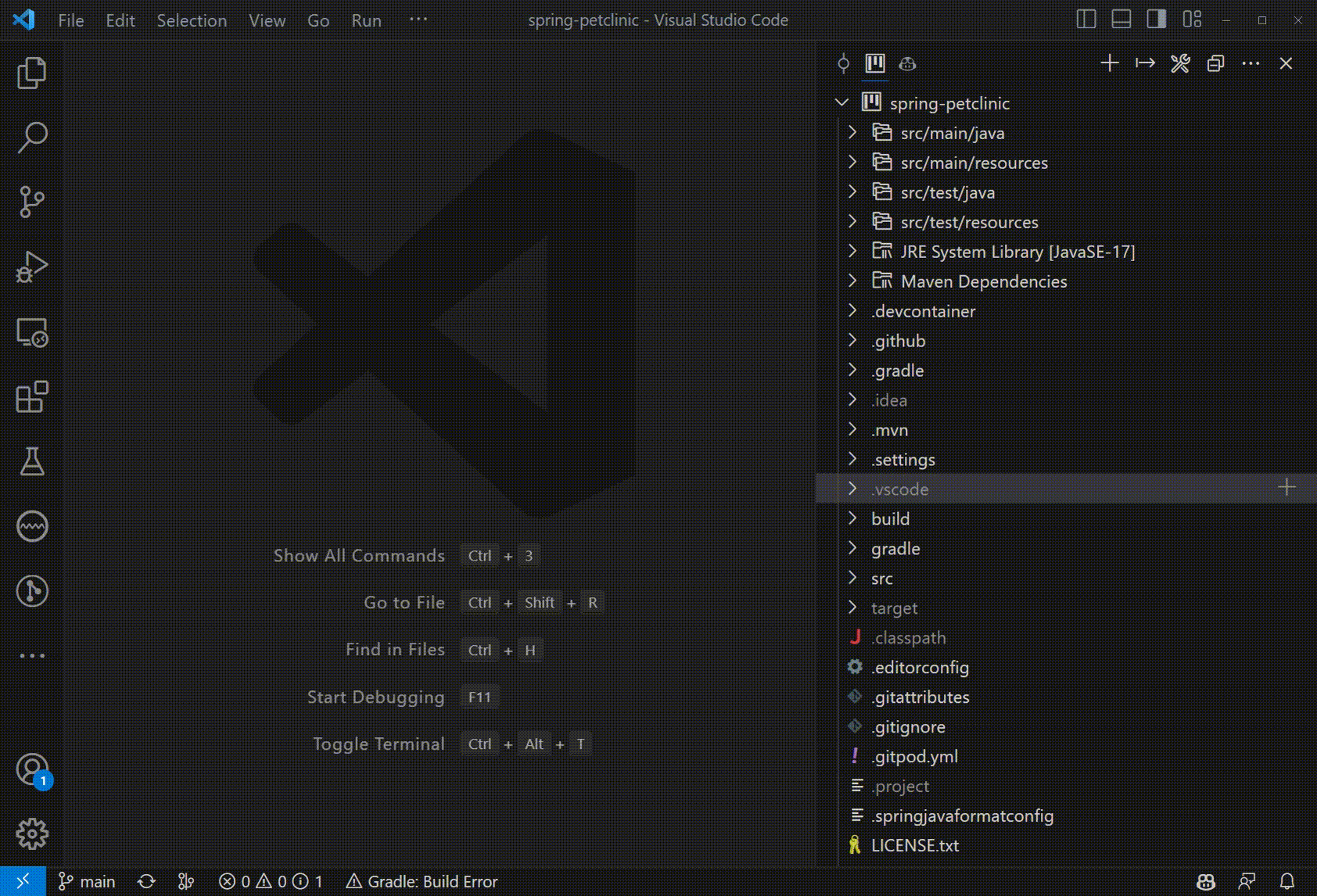Image resolution: width=1317 pixels, height=896 pixels.
Task: Click Synchronize Changes icon in status bar
Action: [146, 882]
